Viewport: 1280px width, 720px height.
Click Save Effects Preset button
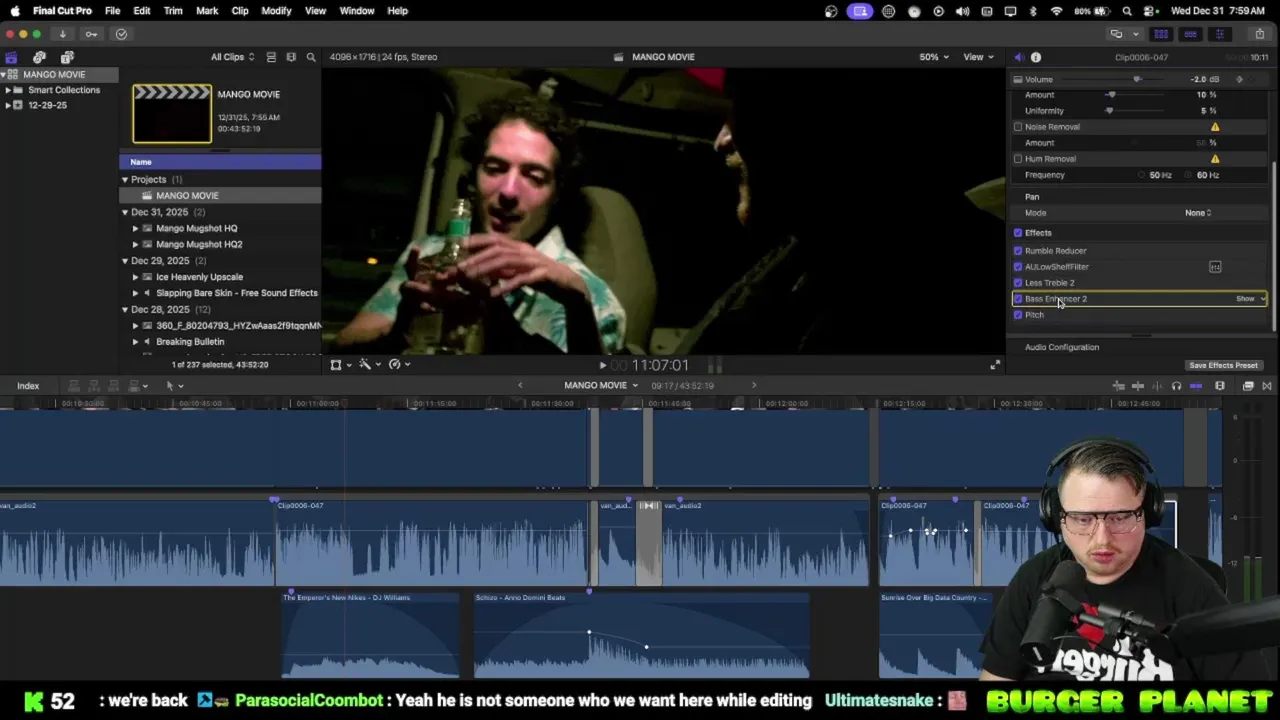1223,366
